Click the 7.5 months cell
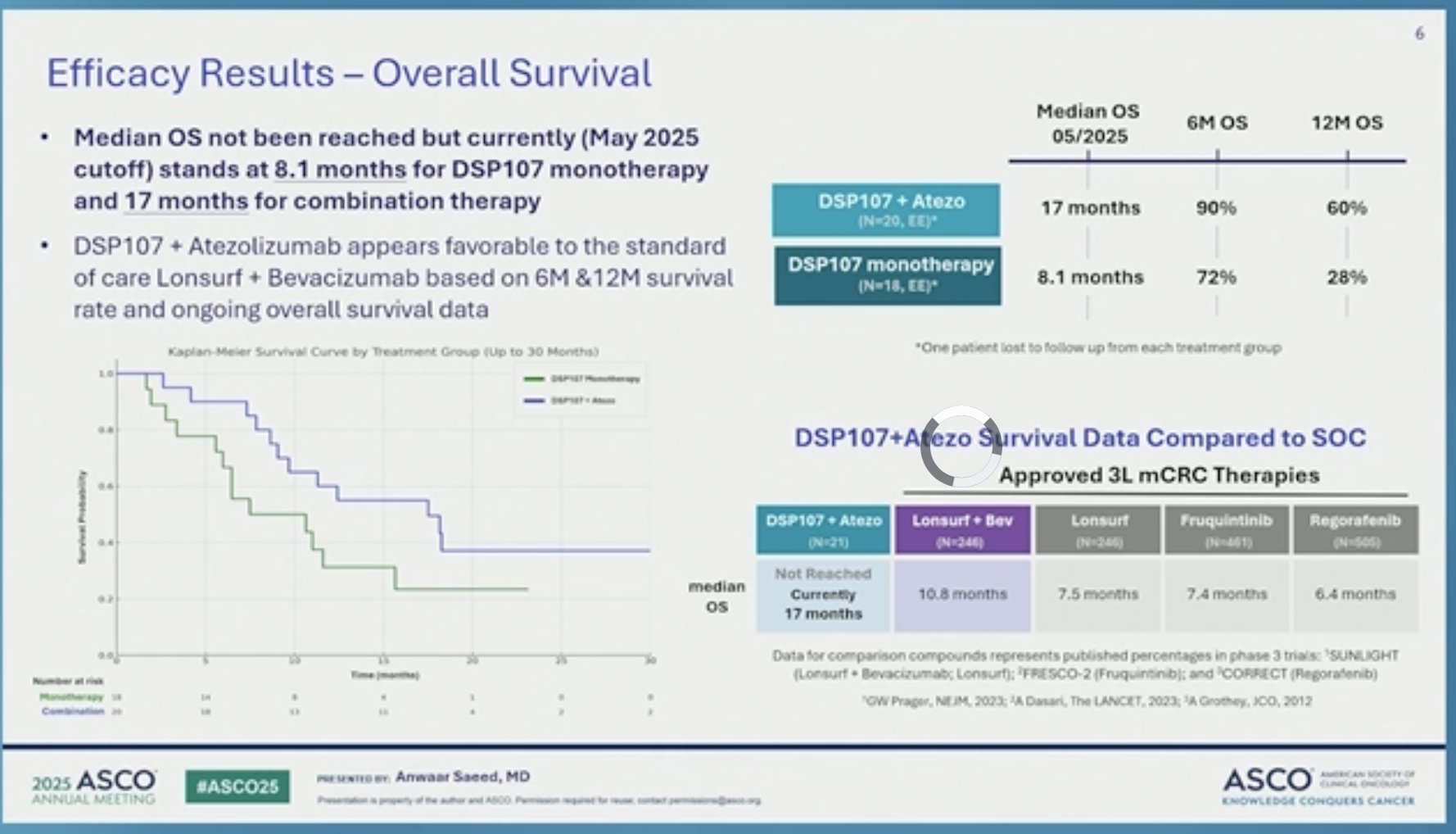 pyautogui.click(x=1098, y=595)
